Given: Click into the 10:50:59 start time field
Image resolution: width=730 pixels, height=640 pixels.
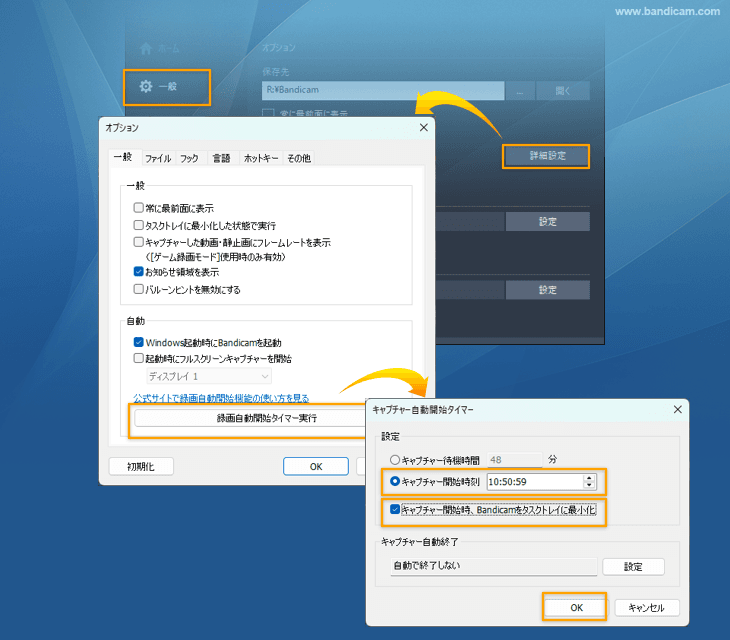Looking at the screenshot, I should [532, 482].
